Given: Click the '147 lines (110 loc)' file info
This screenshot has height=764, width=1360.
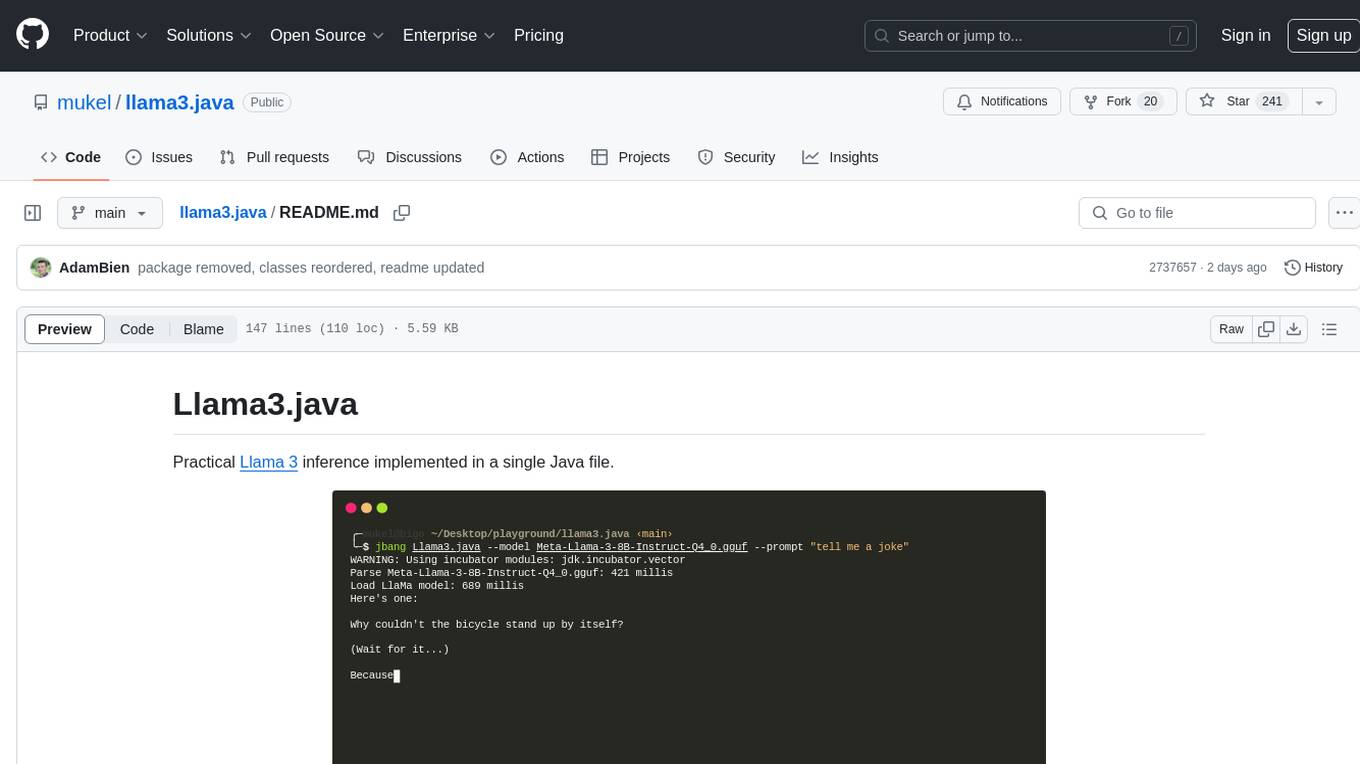Looking at the screenshot, I should 315,329.
